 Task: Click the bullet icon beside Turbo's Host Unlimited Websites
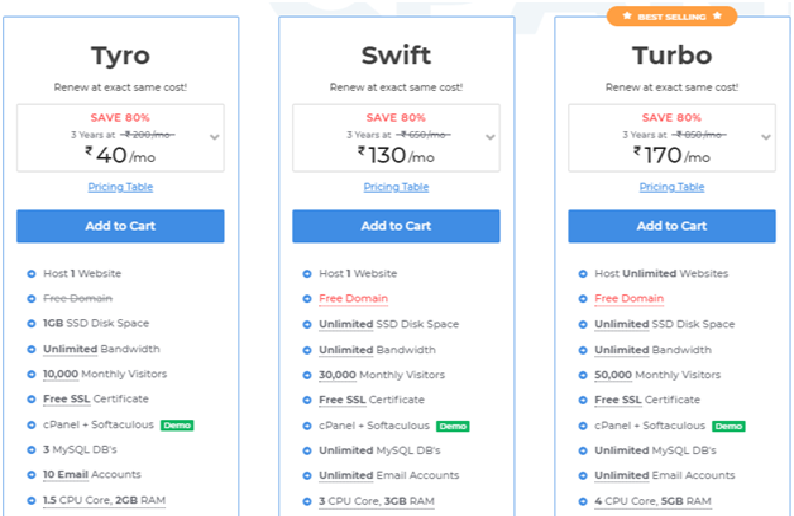pyautogui.click(x=583, y=274)
